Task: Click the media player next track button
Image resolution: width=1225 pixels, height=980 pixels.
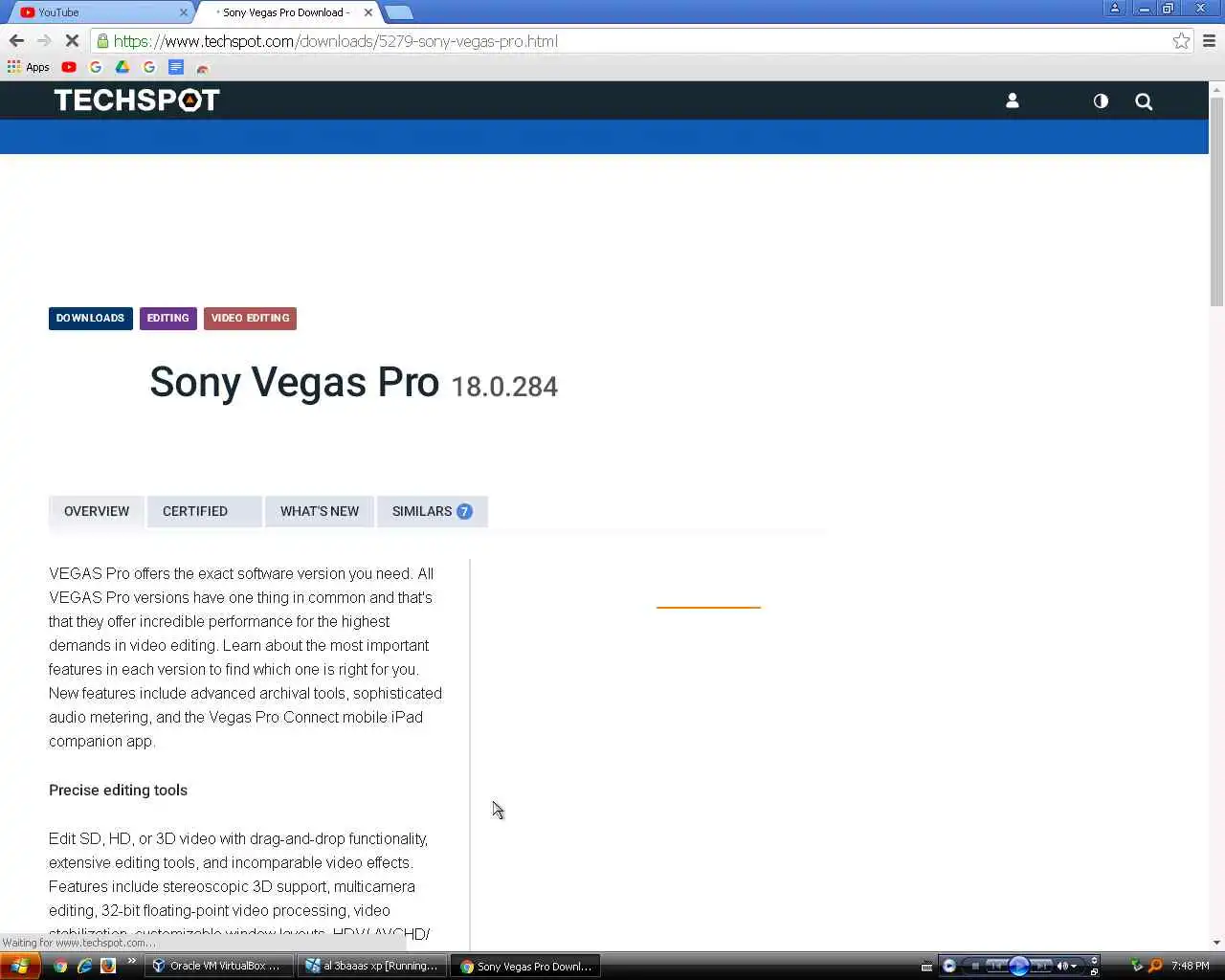Action: [x=1041, y=966]
